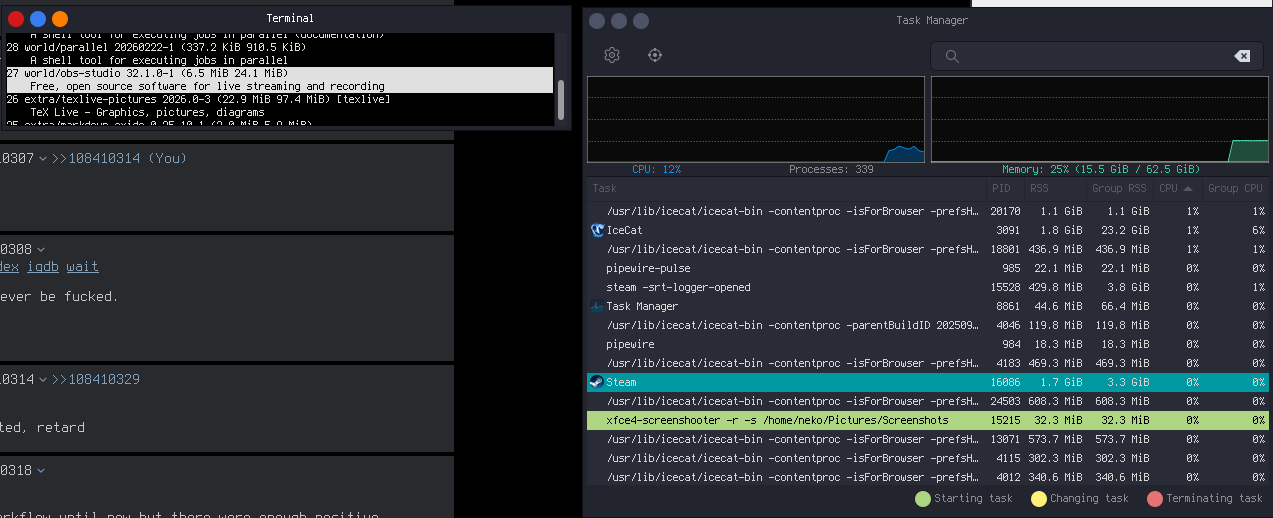Open the iqdb image search link
This screenshot has height=518, width=1273.
coord(43,267)
